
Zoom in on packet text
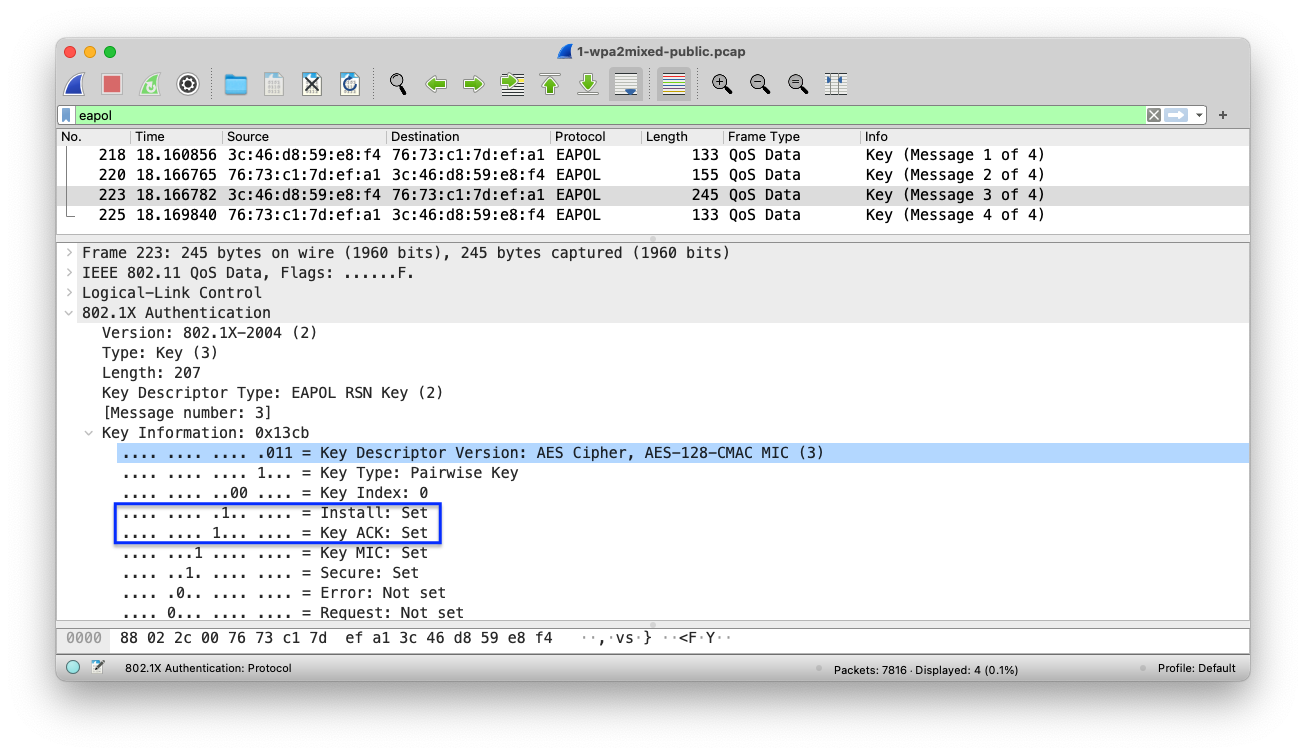click(x=722, y=84)
